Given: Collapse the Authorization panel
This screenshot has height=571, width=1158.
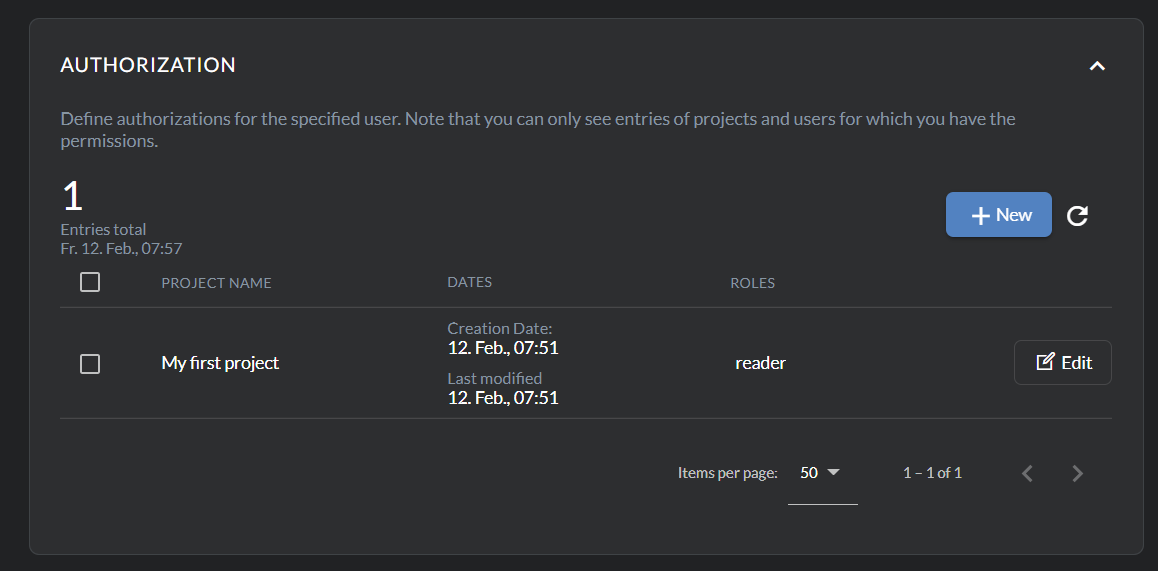Looking at the screenshot, I should coord(1097,66).
